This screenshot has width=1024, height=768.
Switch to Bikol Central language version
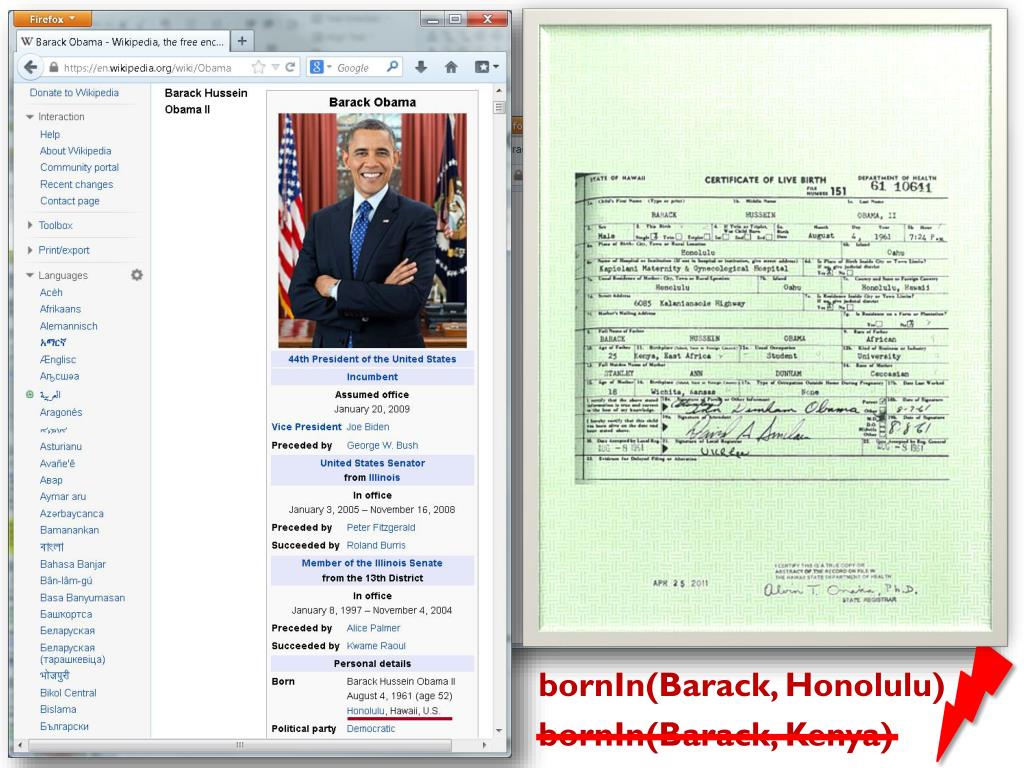coord(68,693)
